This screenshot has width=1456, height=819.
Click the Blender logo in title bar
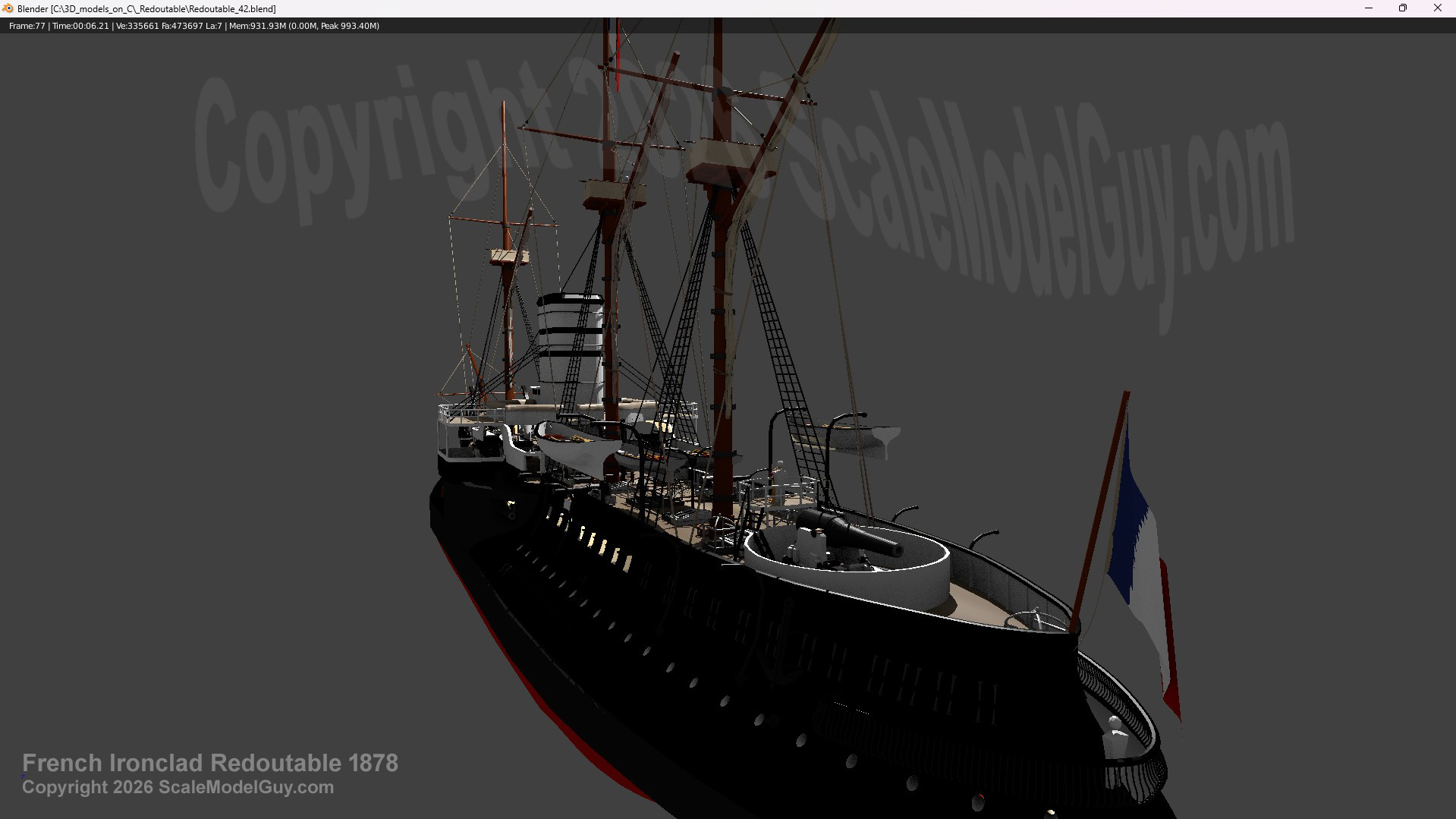(x=8, y=8)
